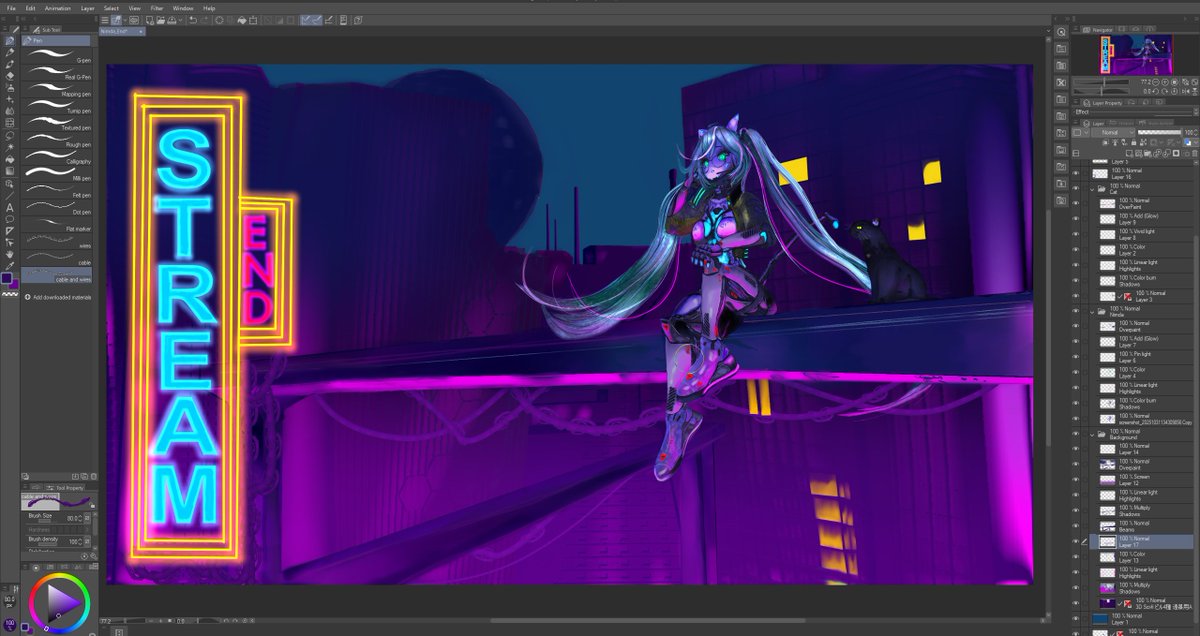
Task: Click the Undo arrow in command bar
Action: pyautogui.click(x=193, y=19)
